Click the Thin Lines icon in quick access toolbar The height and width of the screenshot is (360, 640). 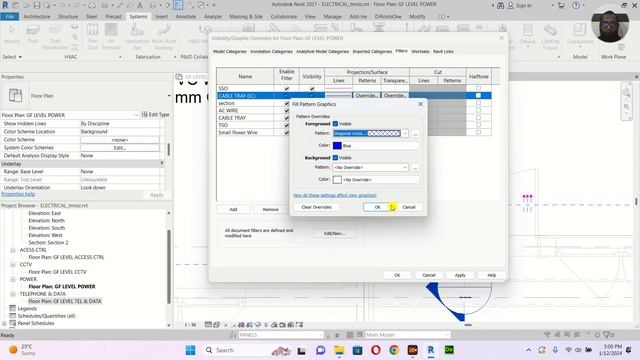[178, 5]
